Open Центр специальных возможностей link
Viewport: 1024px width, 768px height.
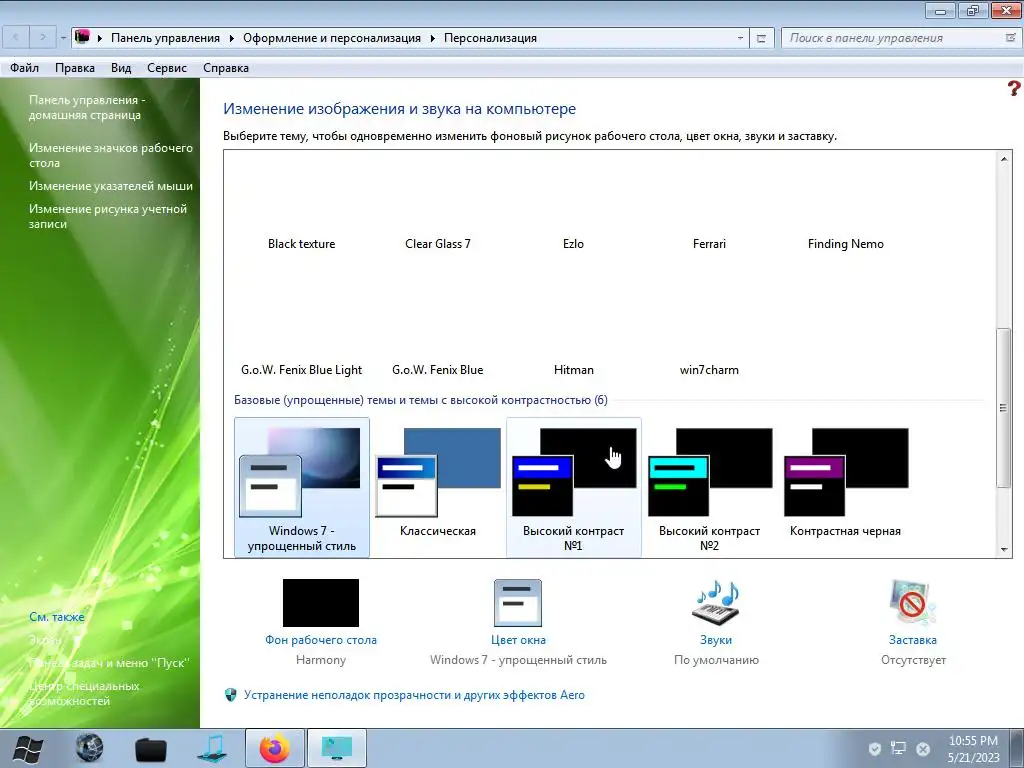point(84,694)
